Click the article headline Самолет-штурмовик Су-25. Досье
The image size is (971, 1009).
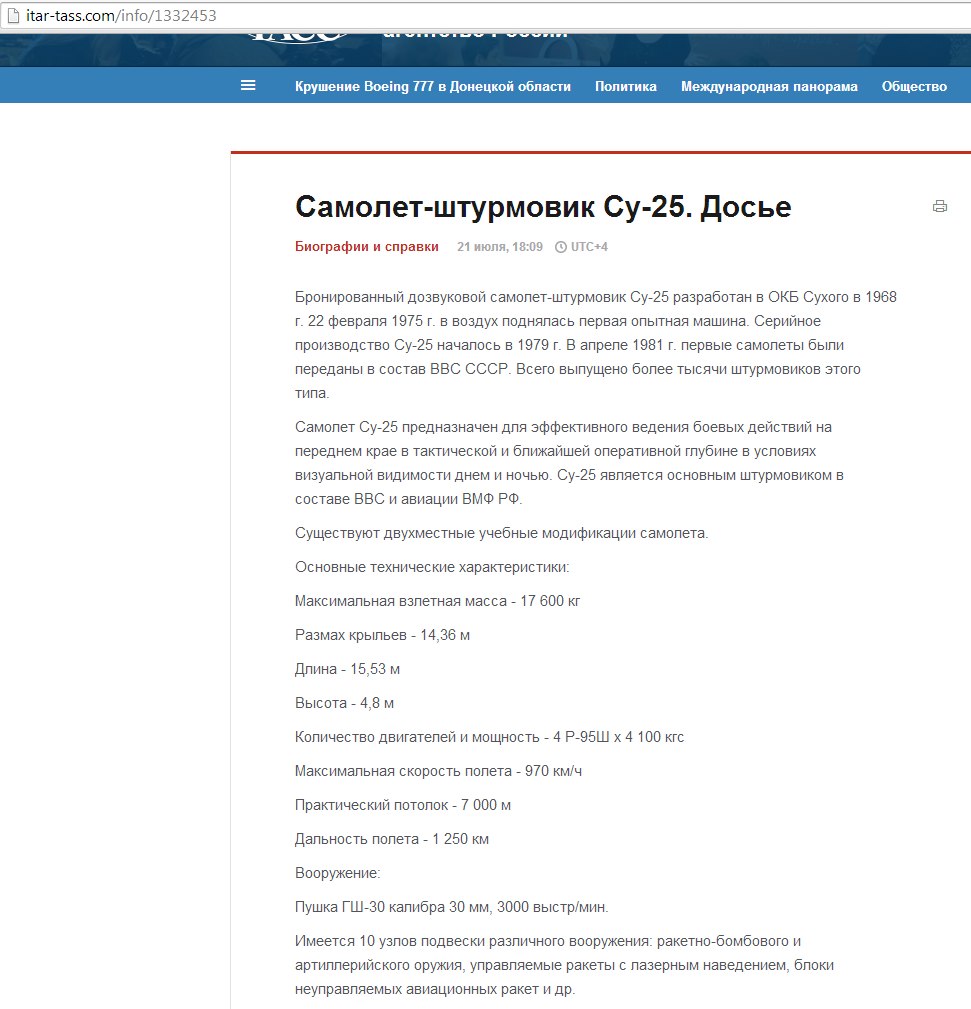pyautogui.click(x=543, y=207)
